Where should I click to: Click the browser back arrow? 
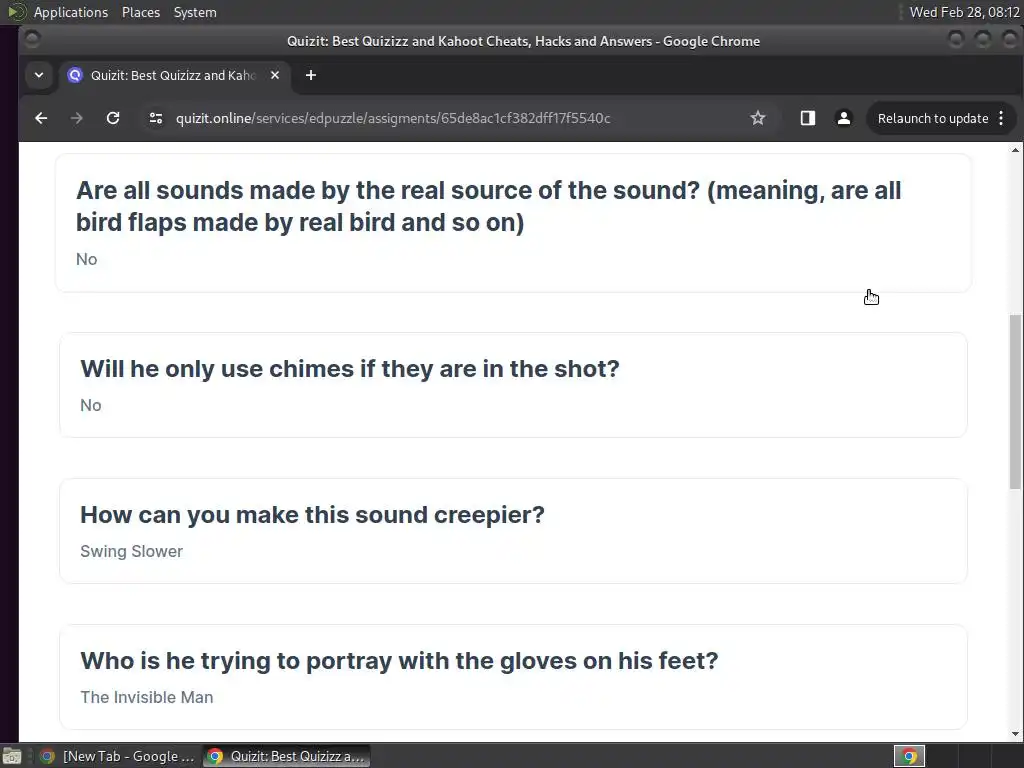click(x=41, y=118)
